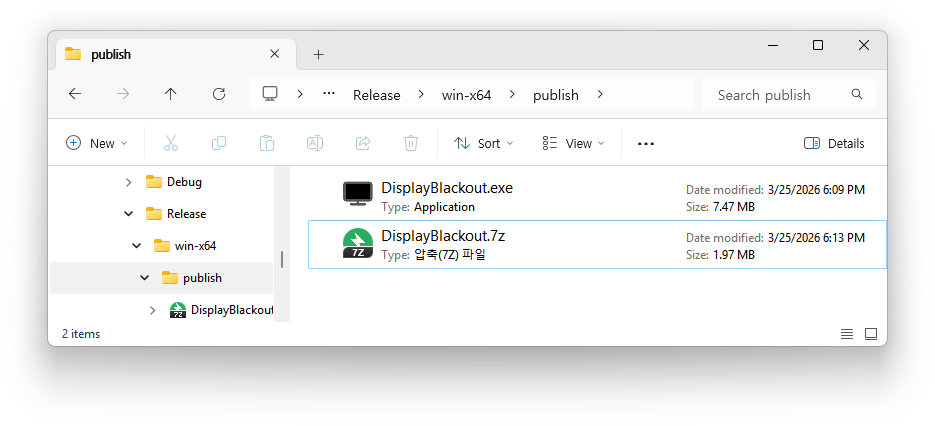This screenshot has width=935, height=426.
Task: Open a new tab with plus button
Action: click(x=318, y=54)
